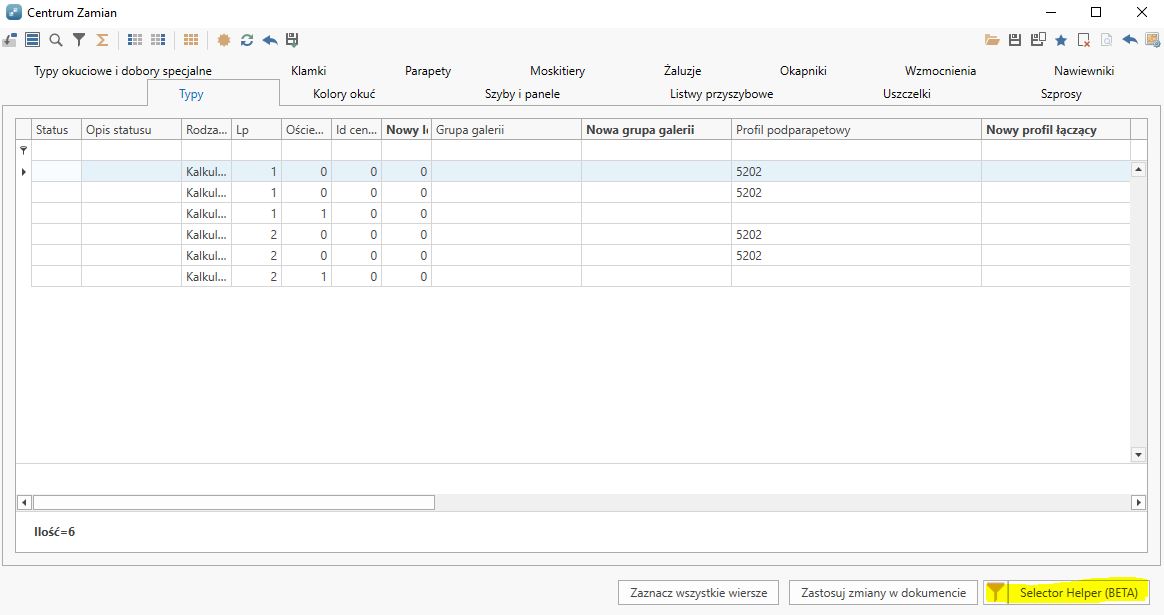Open the Nawiewniki tab
This screenshot has width=1164, height=615.
coord(1084,71)
